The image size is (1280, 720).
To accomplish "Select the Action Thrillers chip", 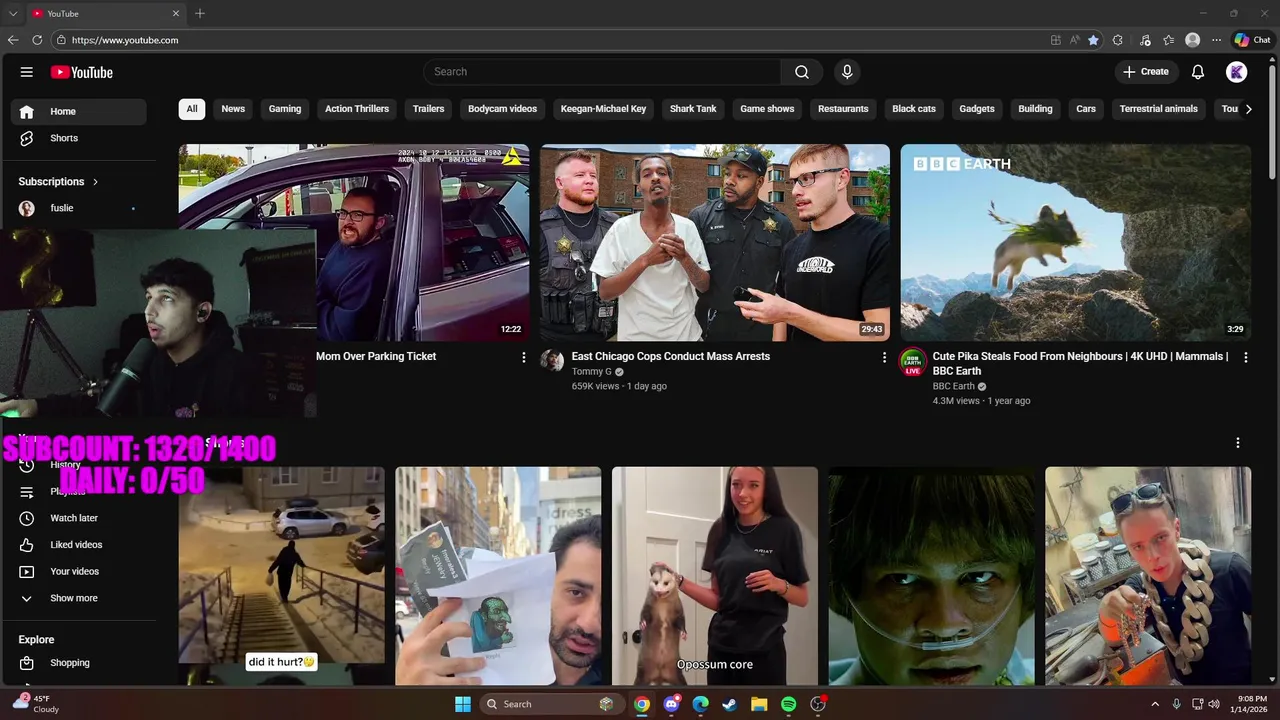I will coord(357,109).
